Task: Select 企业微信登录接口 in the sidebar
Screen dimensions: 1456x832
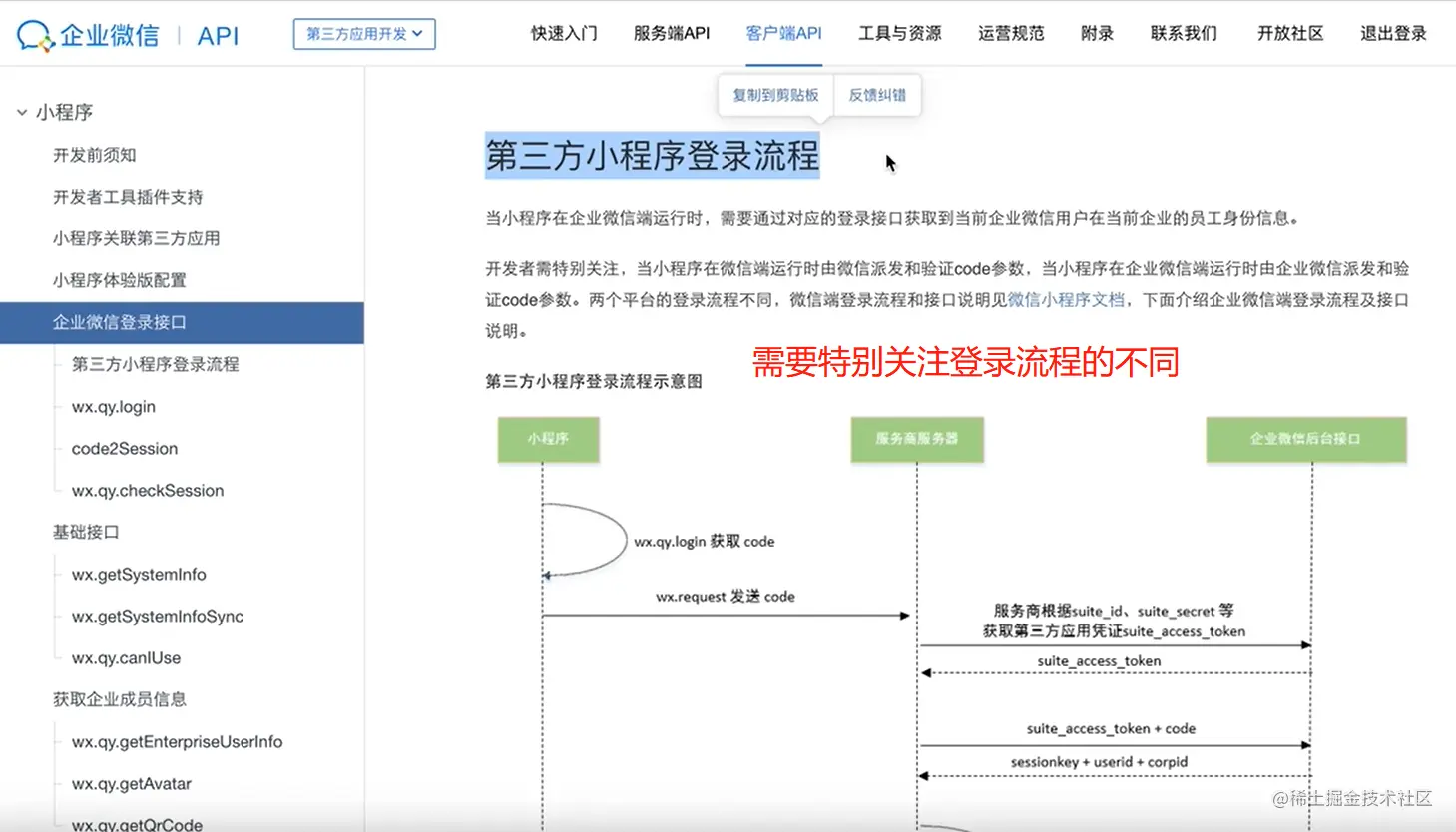Action: coord(182,323)
